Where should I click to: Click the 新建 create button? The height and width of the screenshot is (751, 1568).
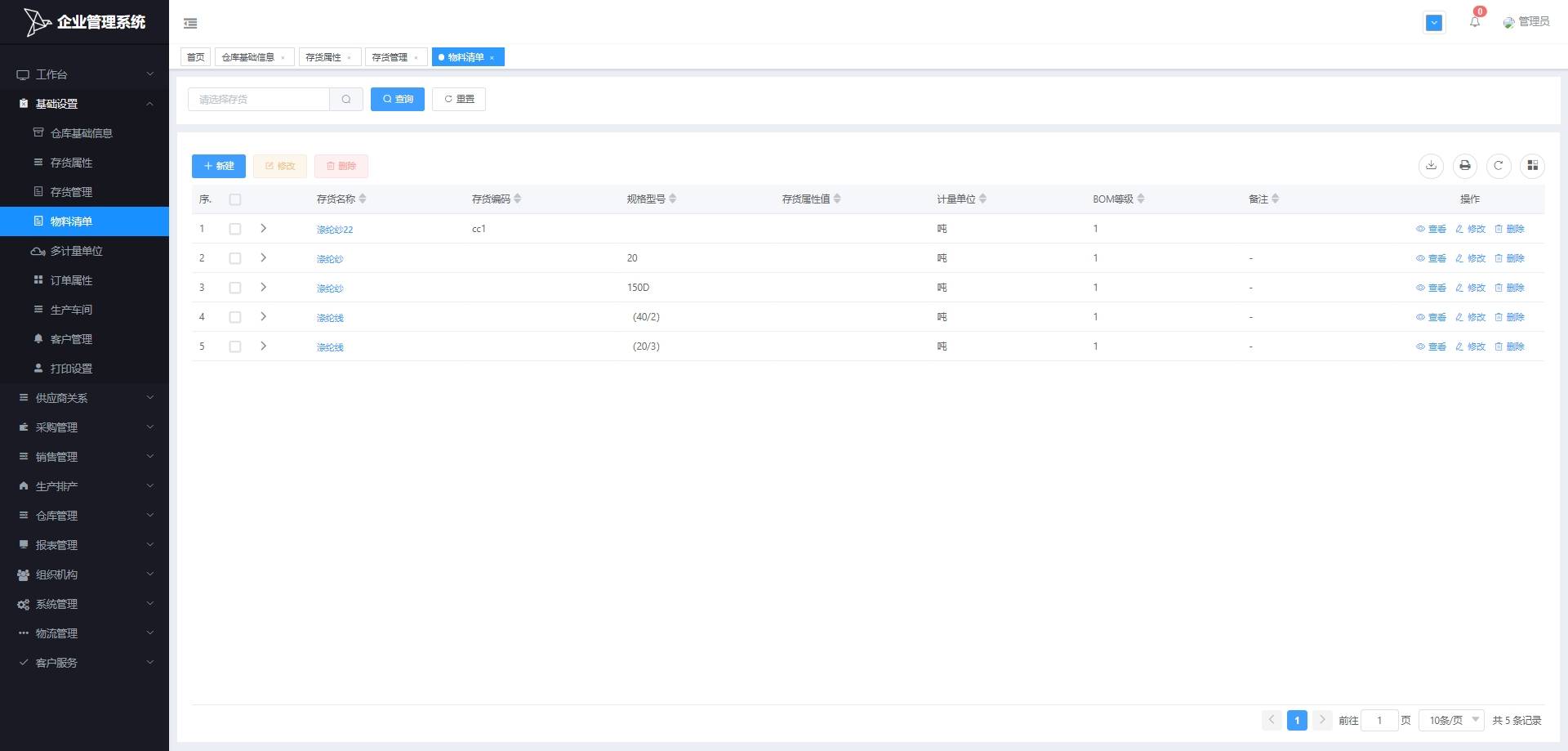coord(219,166)
